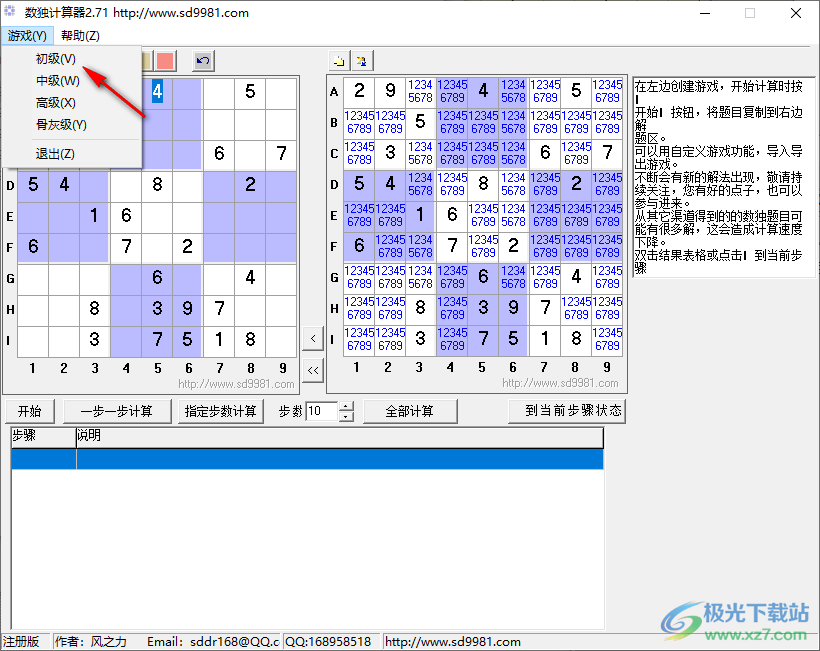
Task: Click the 一步一步计算 button
Action: [117, 411]
